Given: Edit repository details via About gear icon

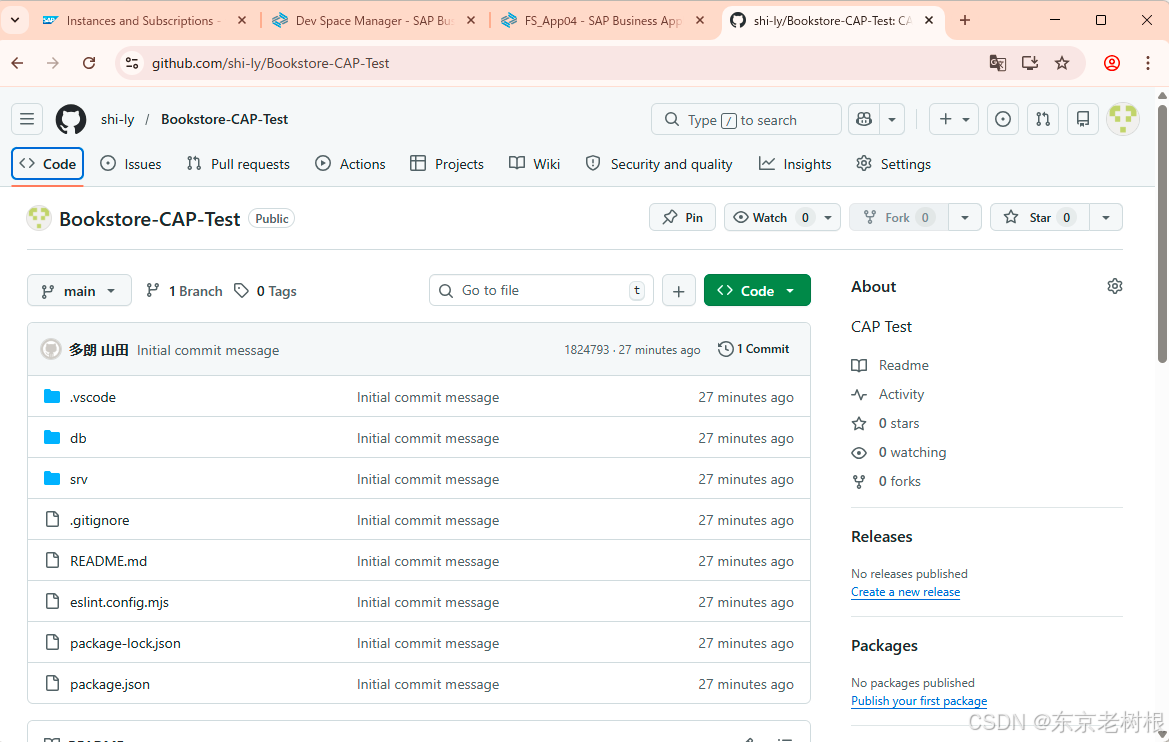Looking at the screenshot, I should [1115, 286].
